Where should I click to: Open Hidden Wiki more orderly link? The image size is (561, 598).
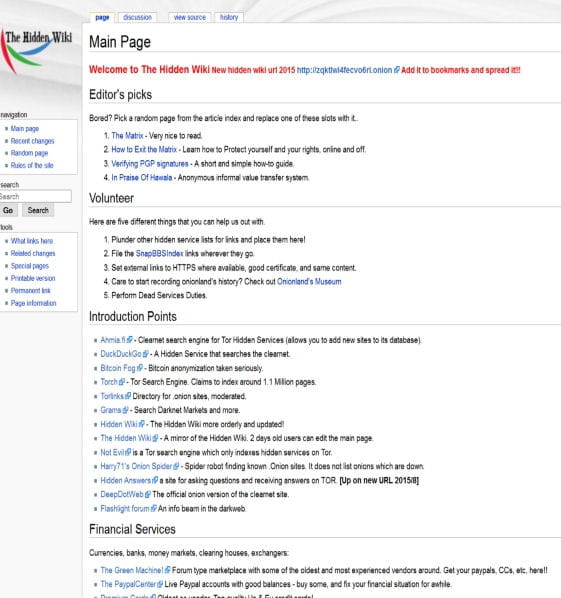pos(119,424)
